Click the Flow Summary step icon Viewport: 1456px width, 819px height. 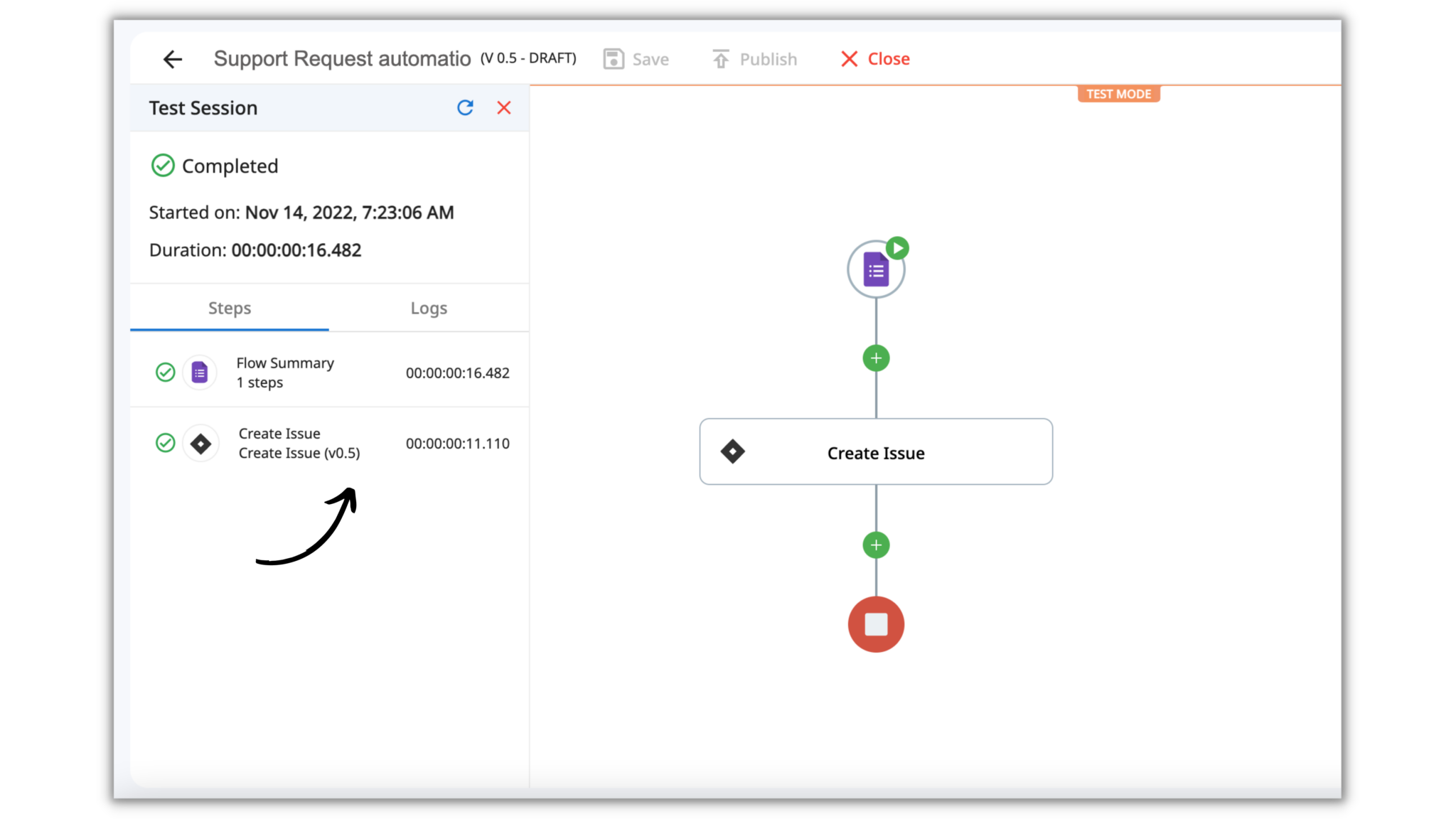pyautogui.click(x=200, y=372)
